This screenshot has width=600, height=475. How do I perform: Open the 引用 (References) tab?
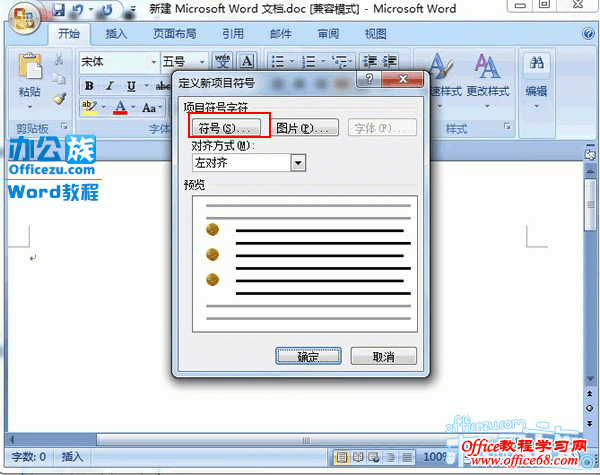233,34
